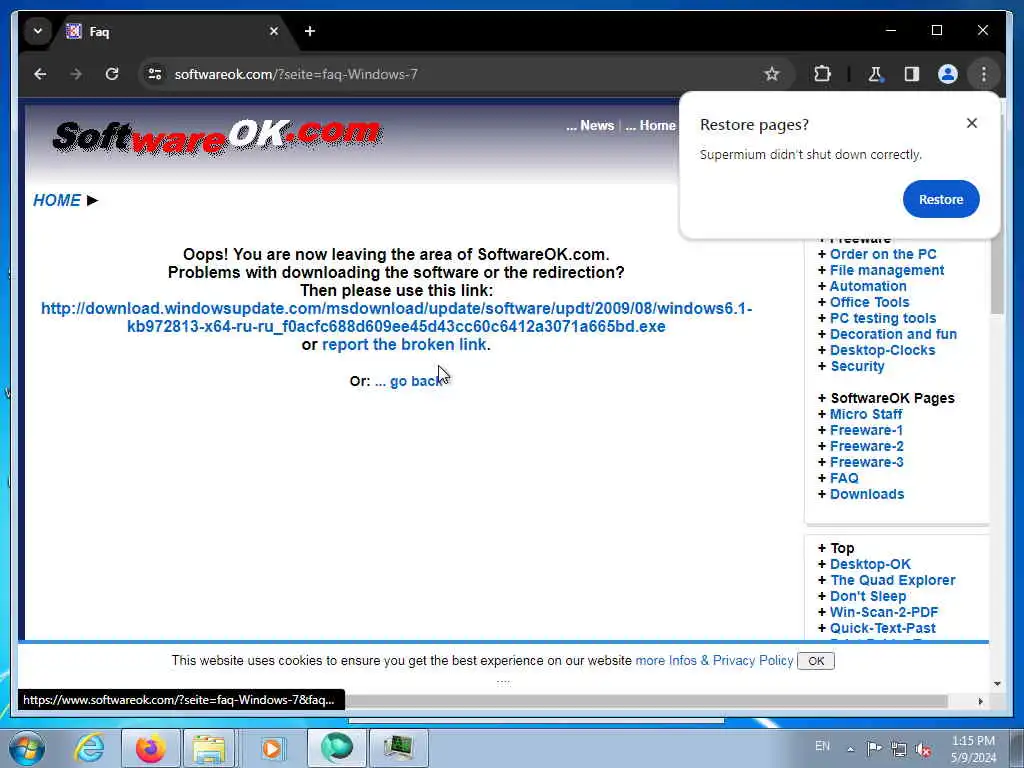1024x768 pixels.
Task: Open Office Tools category
Action: (869, 302)
